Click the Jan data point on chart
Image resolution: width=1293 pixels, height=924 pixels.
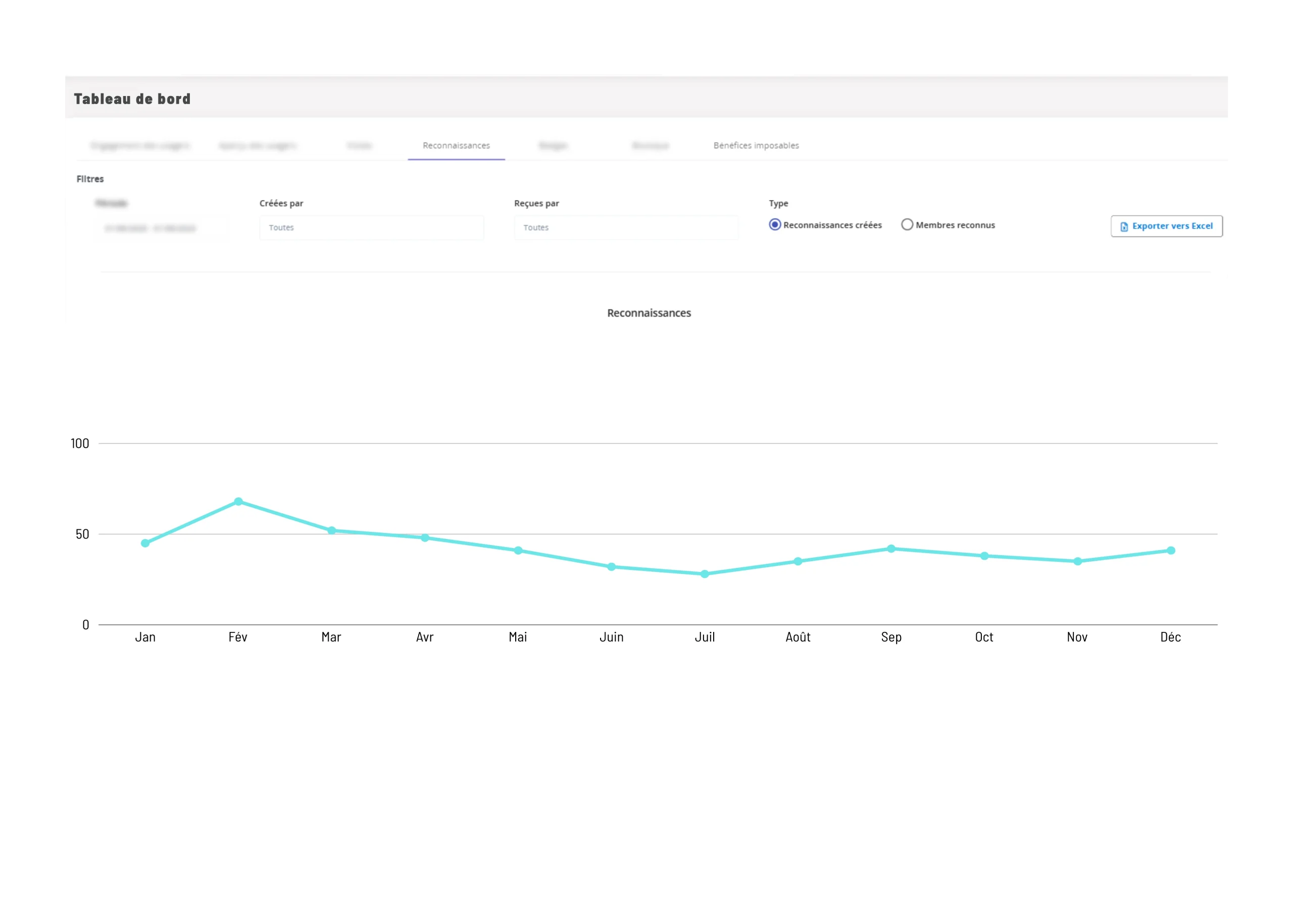click(x=145, y=544)
